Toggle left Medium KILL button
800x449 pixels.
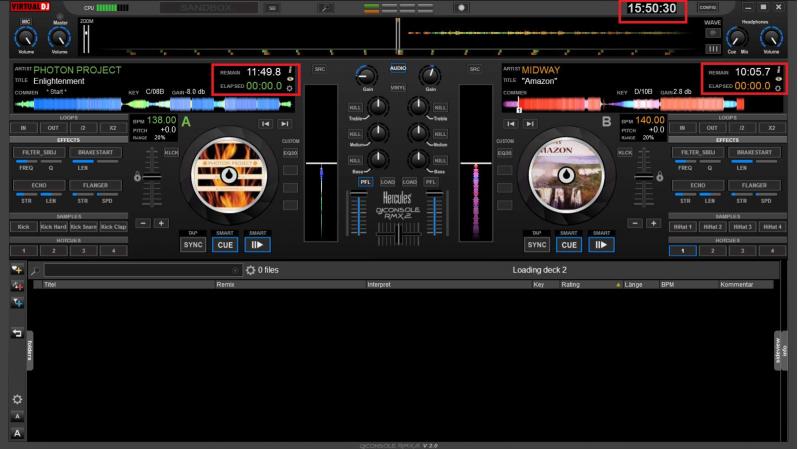point(355,134)
